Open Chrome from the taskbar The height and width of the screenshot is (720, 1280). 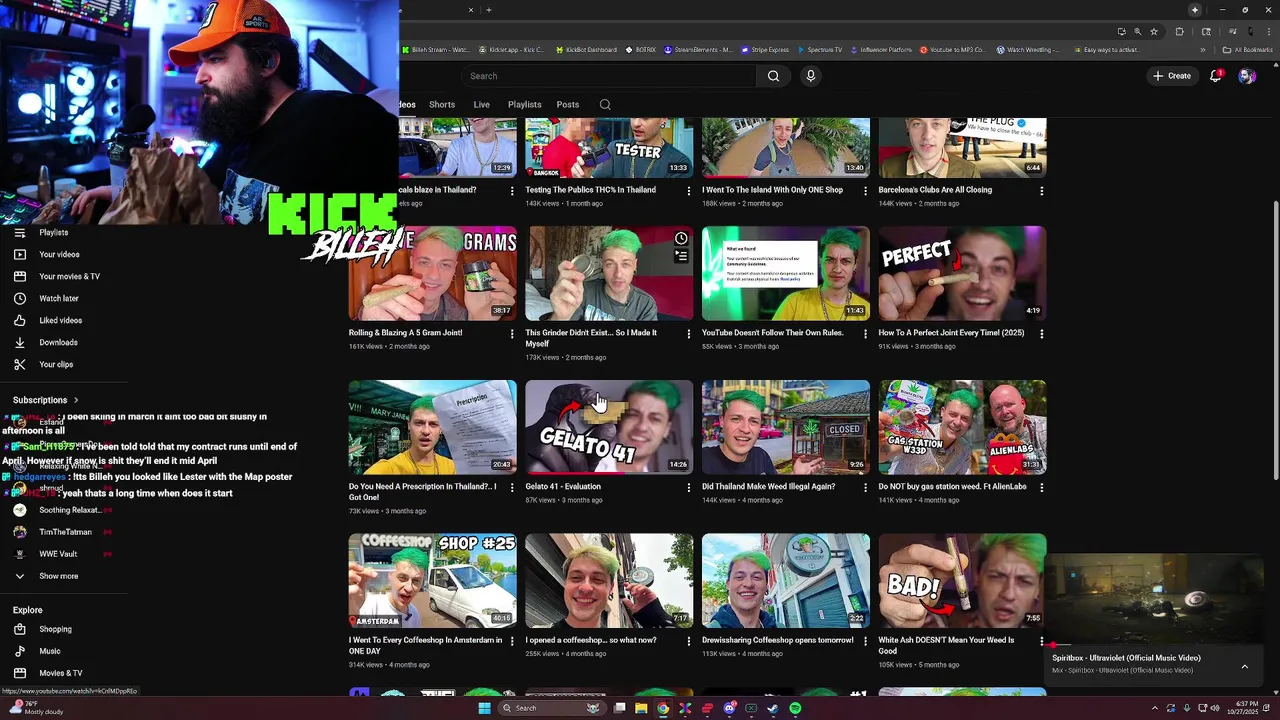coord(663,708)
